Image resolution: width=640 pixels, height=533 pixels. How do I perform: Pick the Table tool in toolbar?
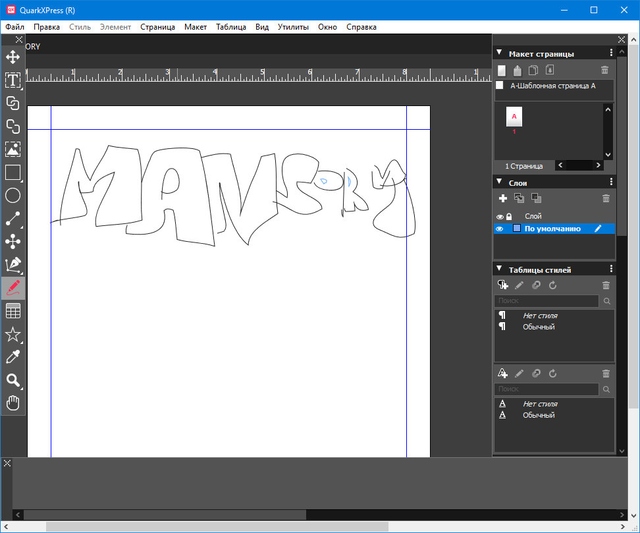click(13, 311)
